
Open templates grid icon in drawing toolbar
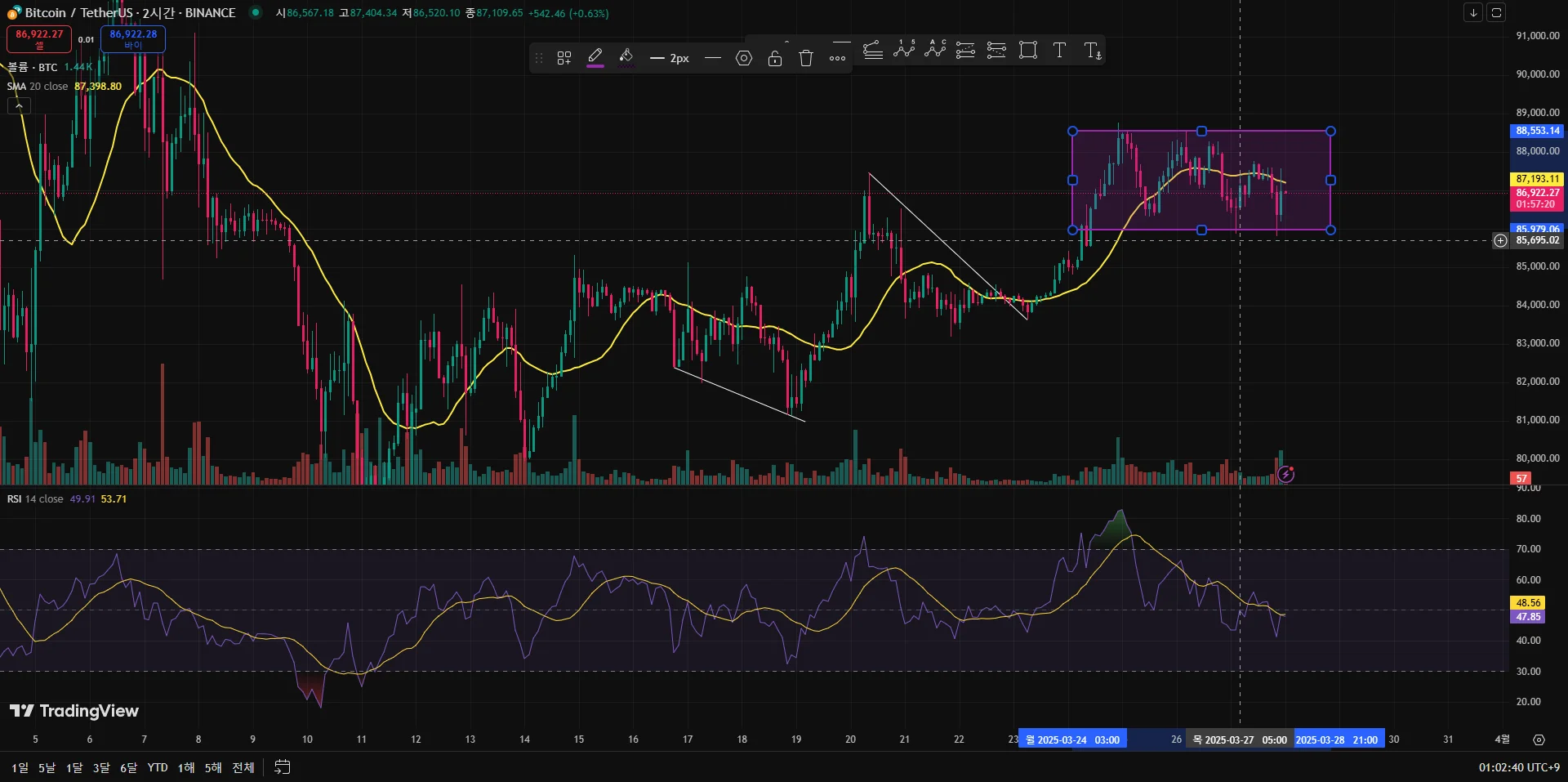[564, 58]
